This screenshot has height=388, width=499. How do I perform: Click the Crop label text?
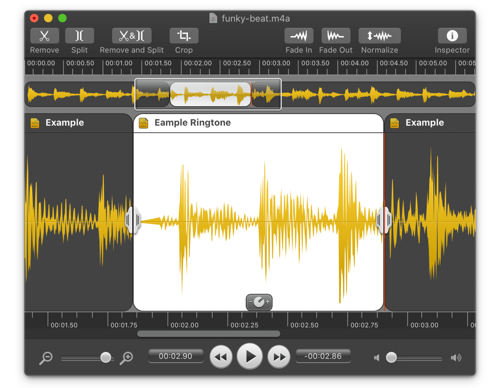click(184, 50)
